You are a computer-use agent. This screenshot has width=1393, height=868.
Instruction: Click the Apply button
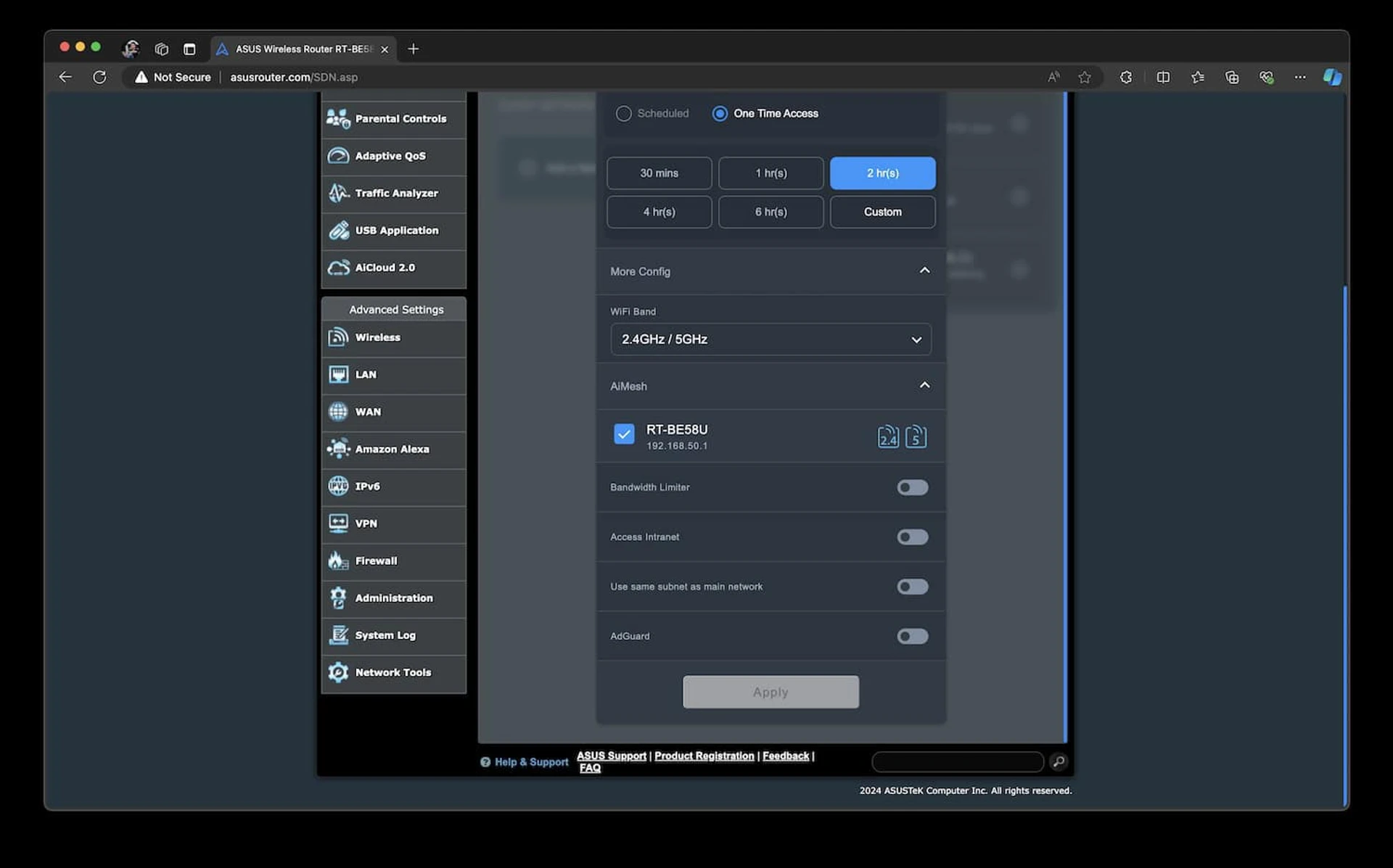pos(771,692)
